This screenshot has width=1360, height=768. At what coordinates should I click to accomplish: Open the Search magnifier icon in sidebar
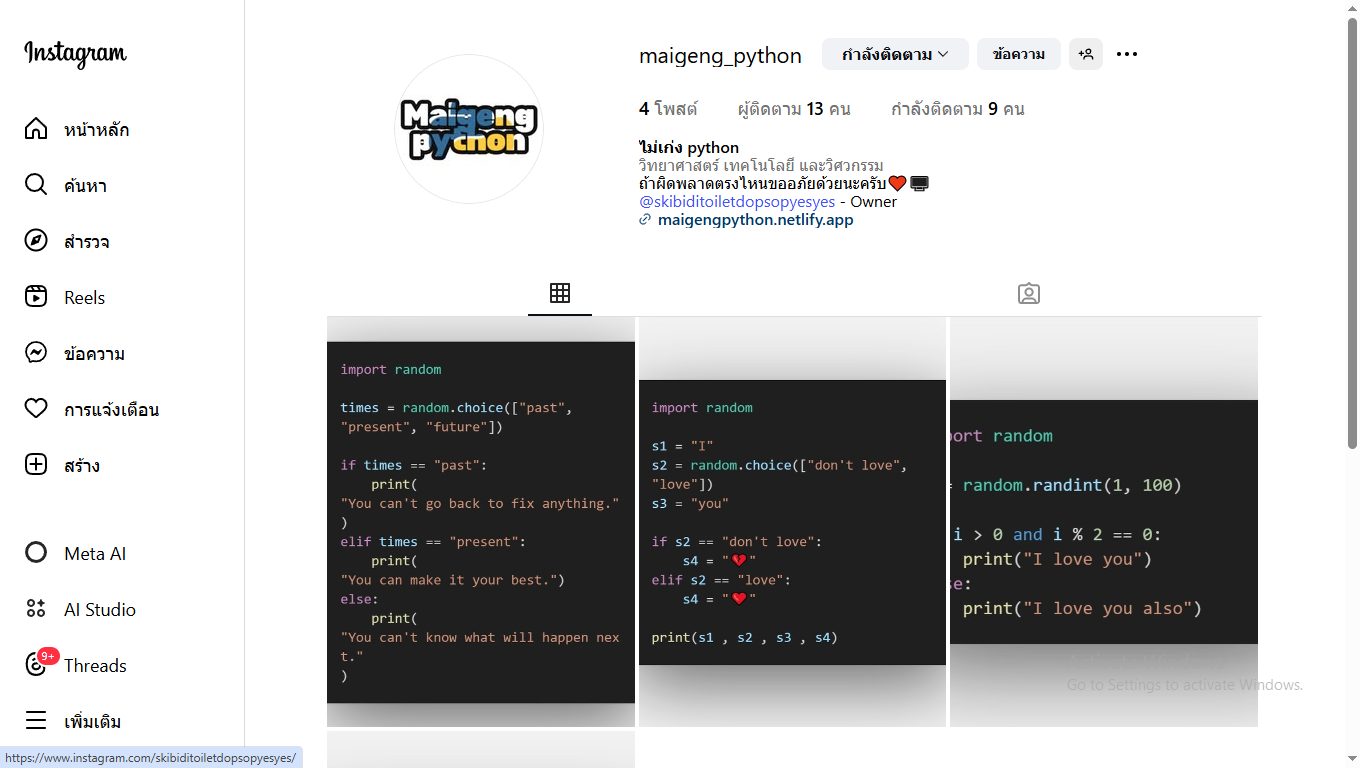(36, 185)
